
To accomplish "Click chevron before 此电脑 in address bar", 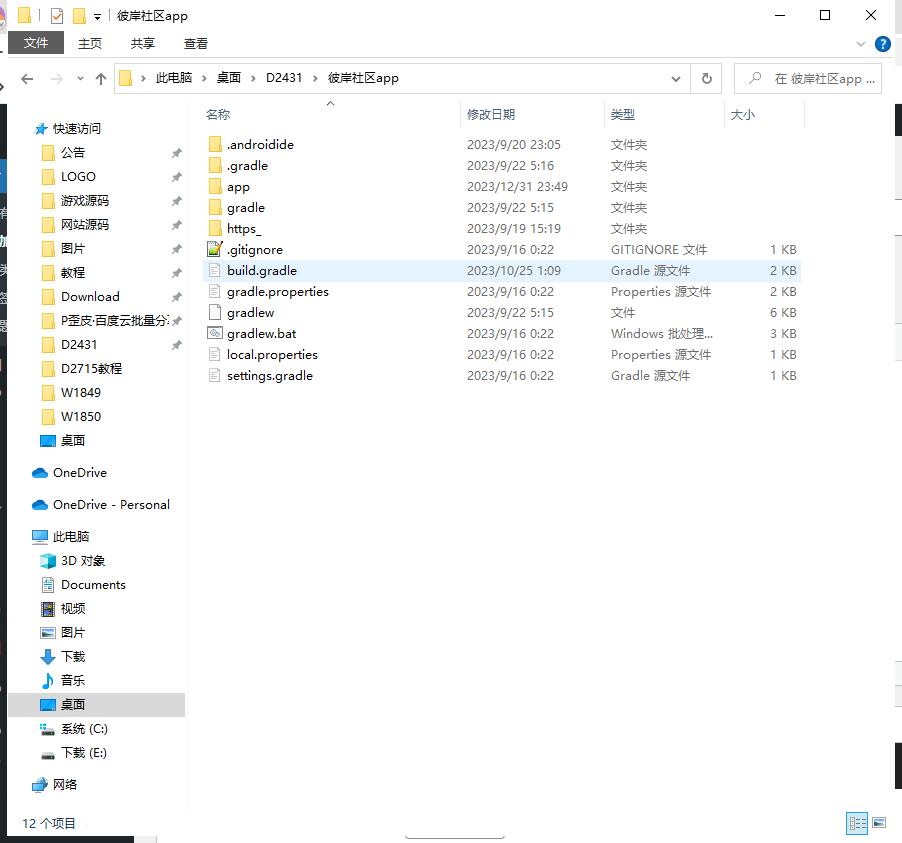I will coord(143,78).
